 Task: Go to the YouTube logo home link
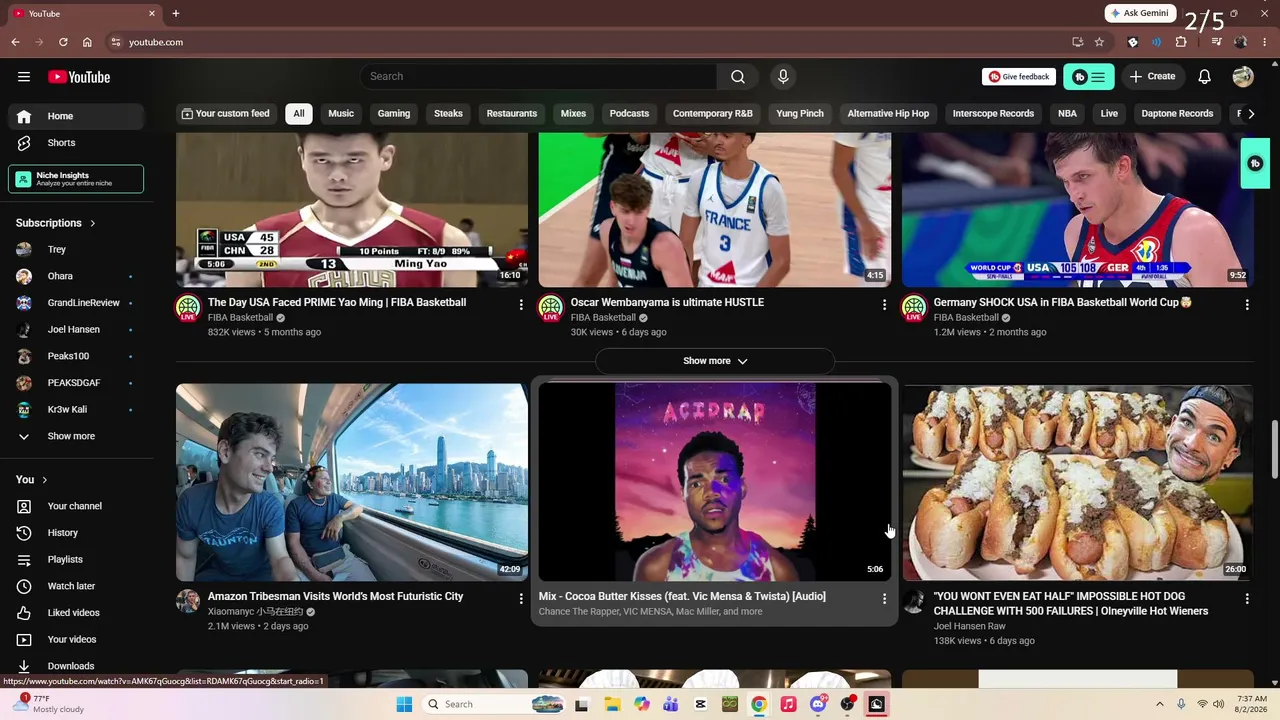coord(79,77)
